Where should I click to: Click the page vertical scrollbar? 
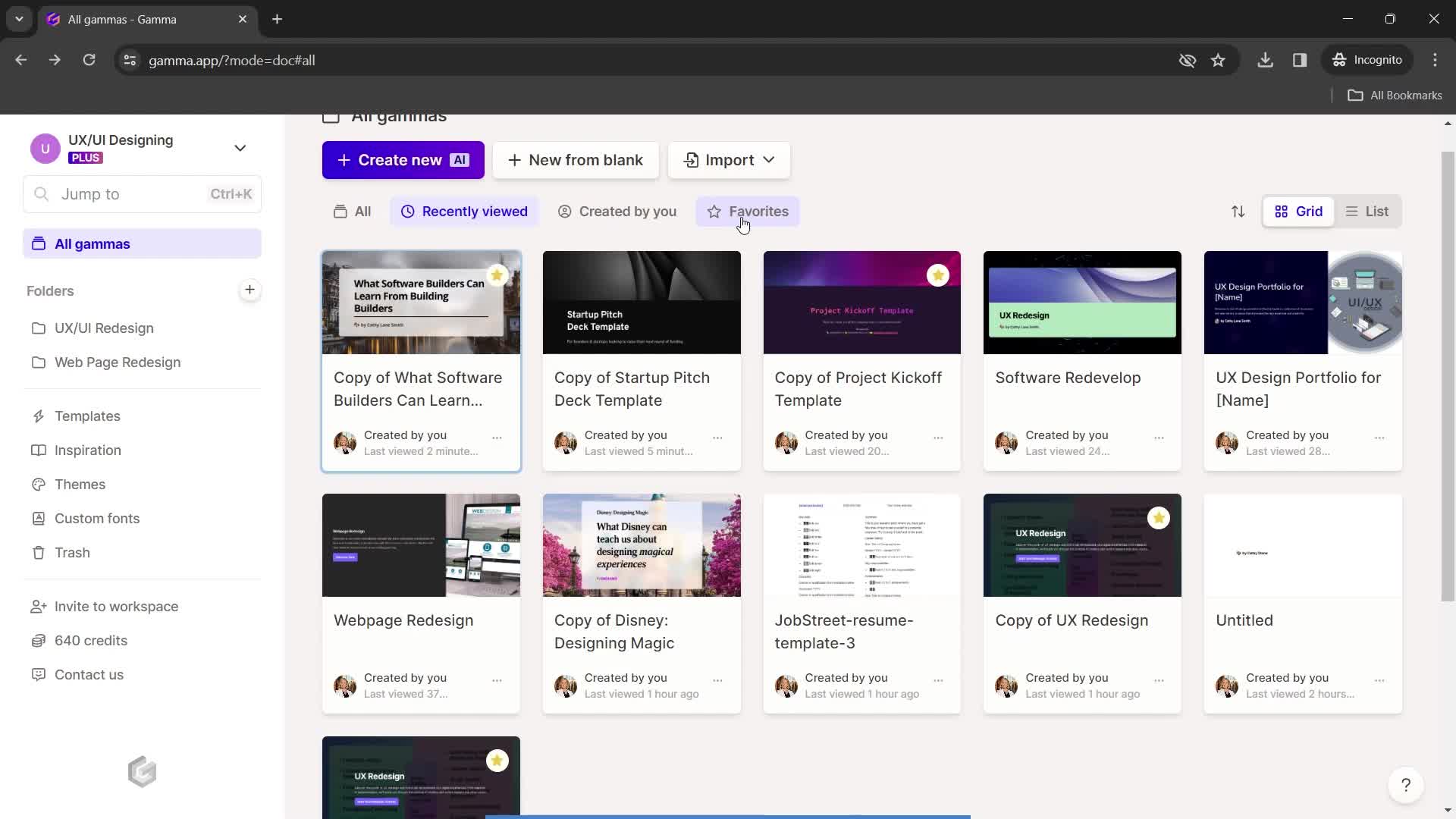tap(1448, 376)
